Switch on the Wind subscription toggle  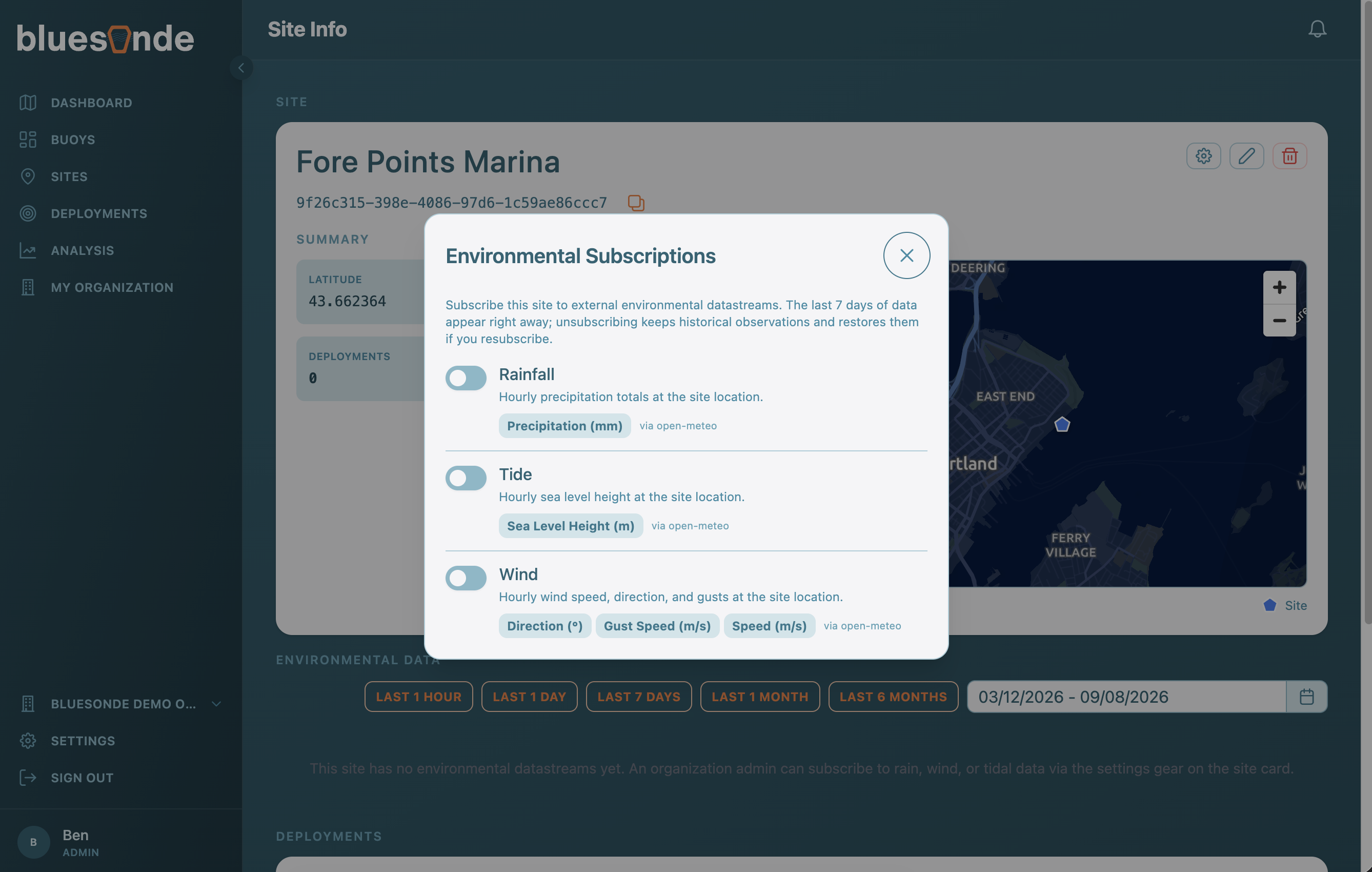466,578
